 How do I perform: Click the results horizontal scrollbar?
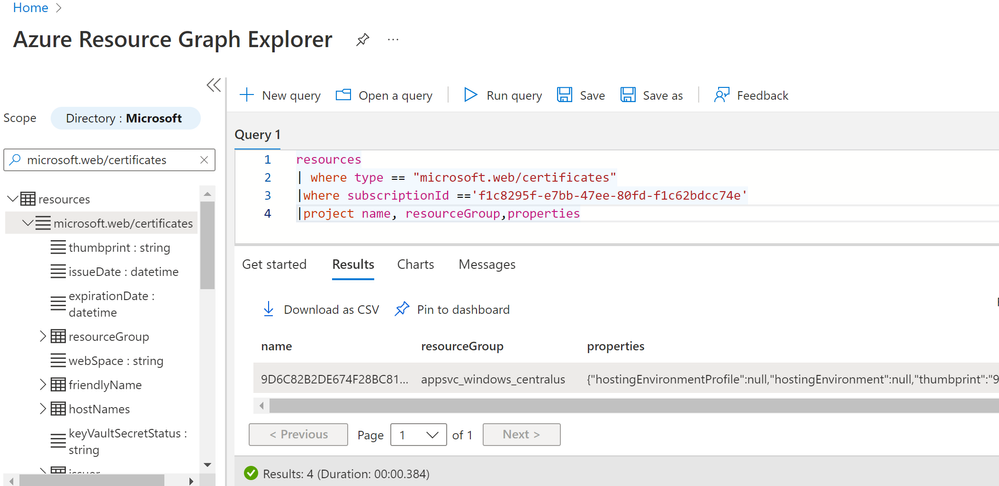(634, 406)
